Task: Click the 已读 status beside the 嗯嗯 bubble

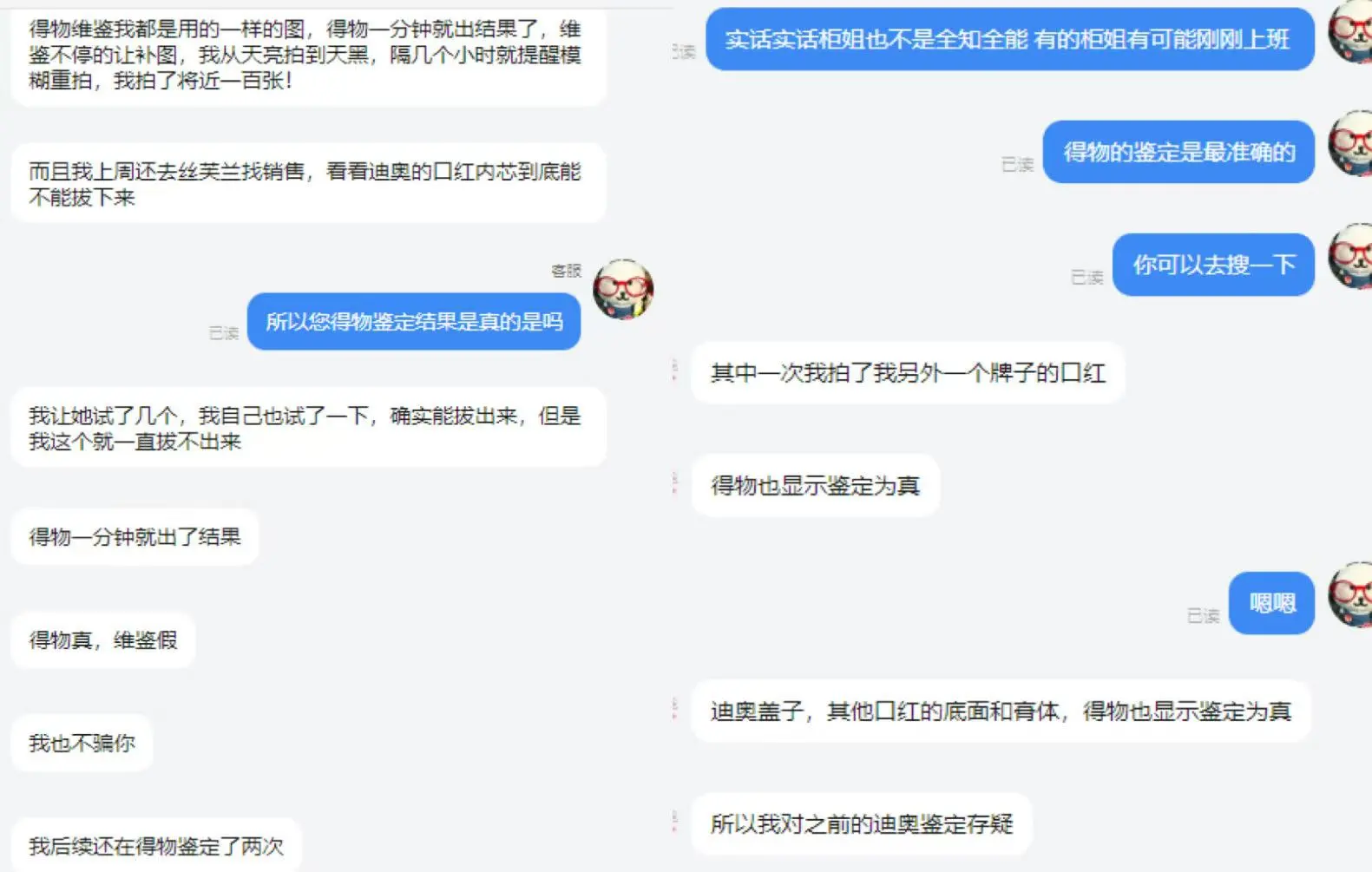Action: (1203, 616)
